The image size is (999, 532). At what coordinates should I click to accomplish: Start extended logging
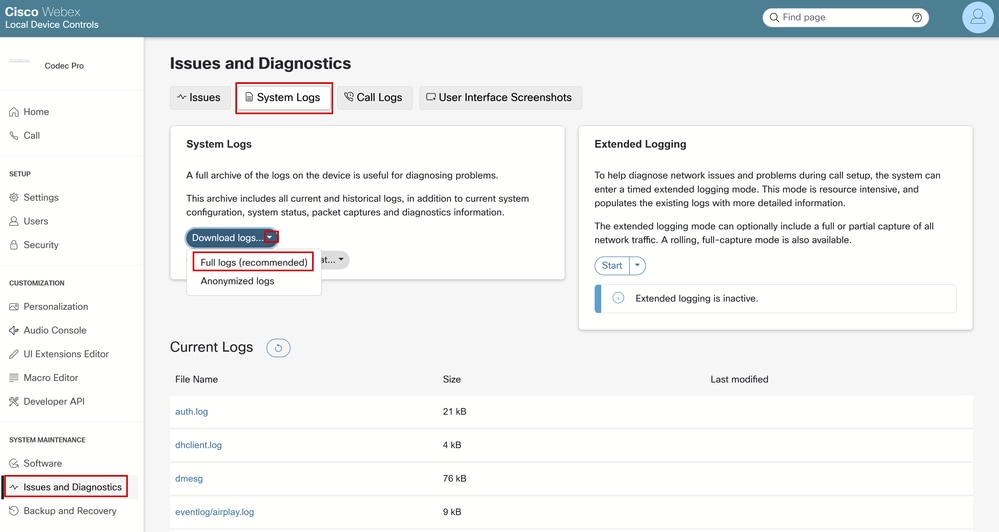612,265
